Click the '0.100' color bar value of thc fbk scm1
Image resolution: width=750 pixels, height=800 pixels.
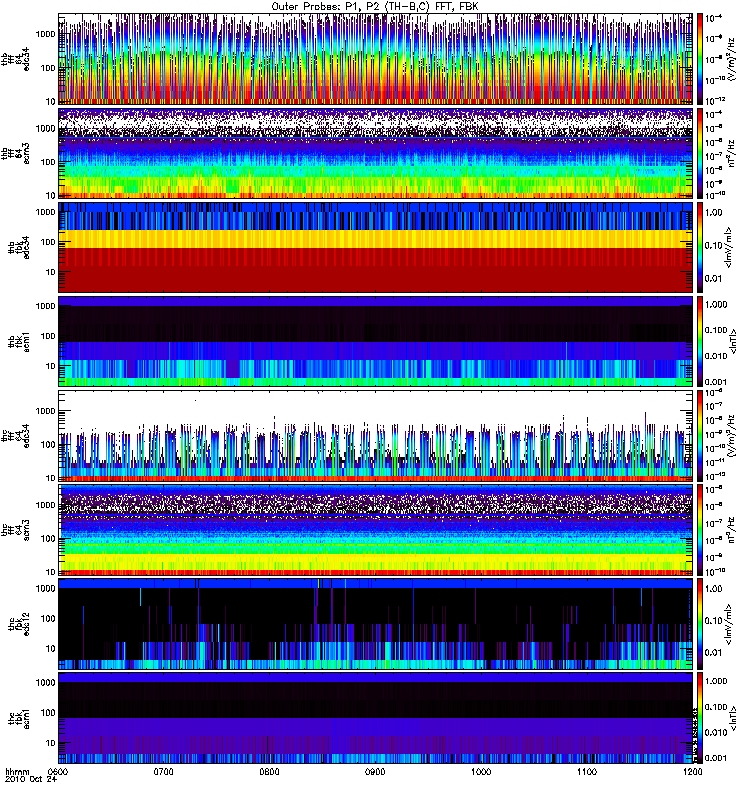716,707
